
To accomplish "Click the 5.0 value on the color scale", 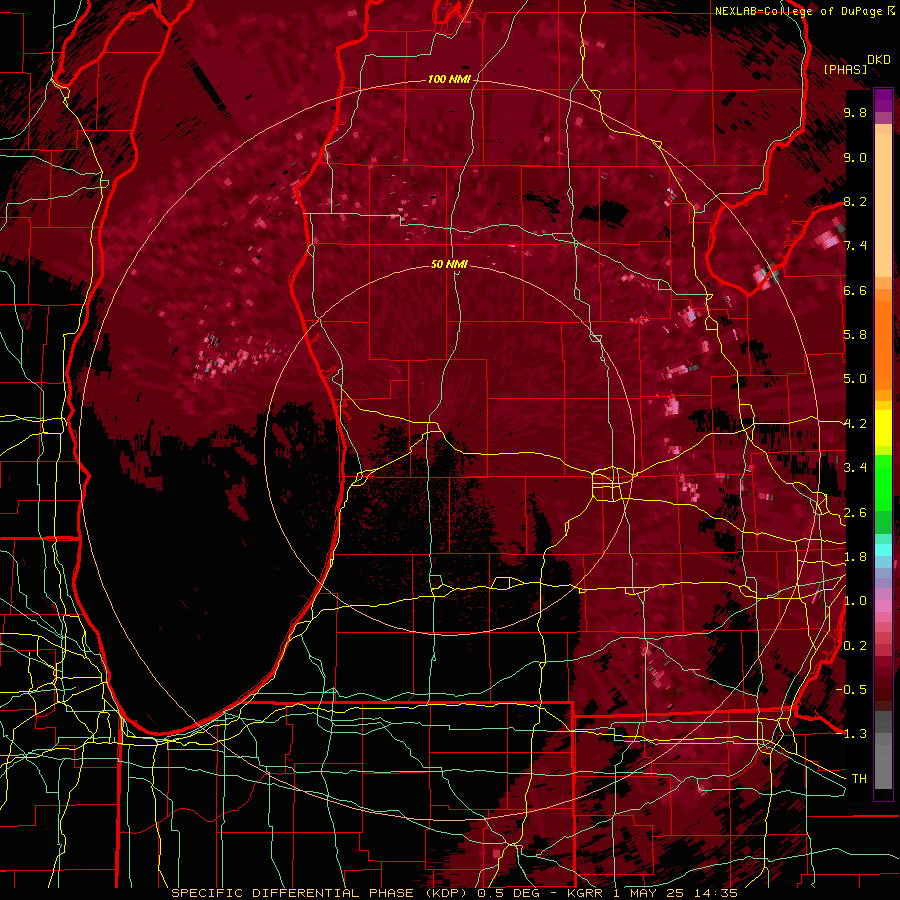I will pos(855,379).
